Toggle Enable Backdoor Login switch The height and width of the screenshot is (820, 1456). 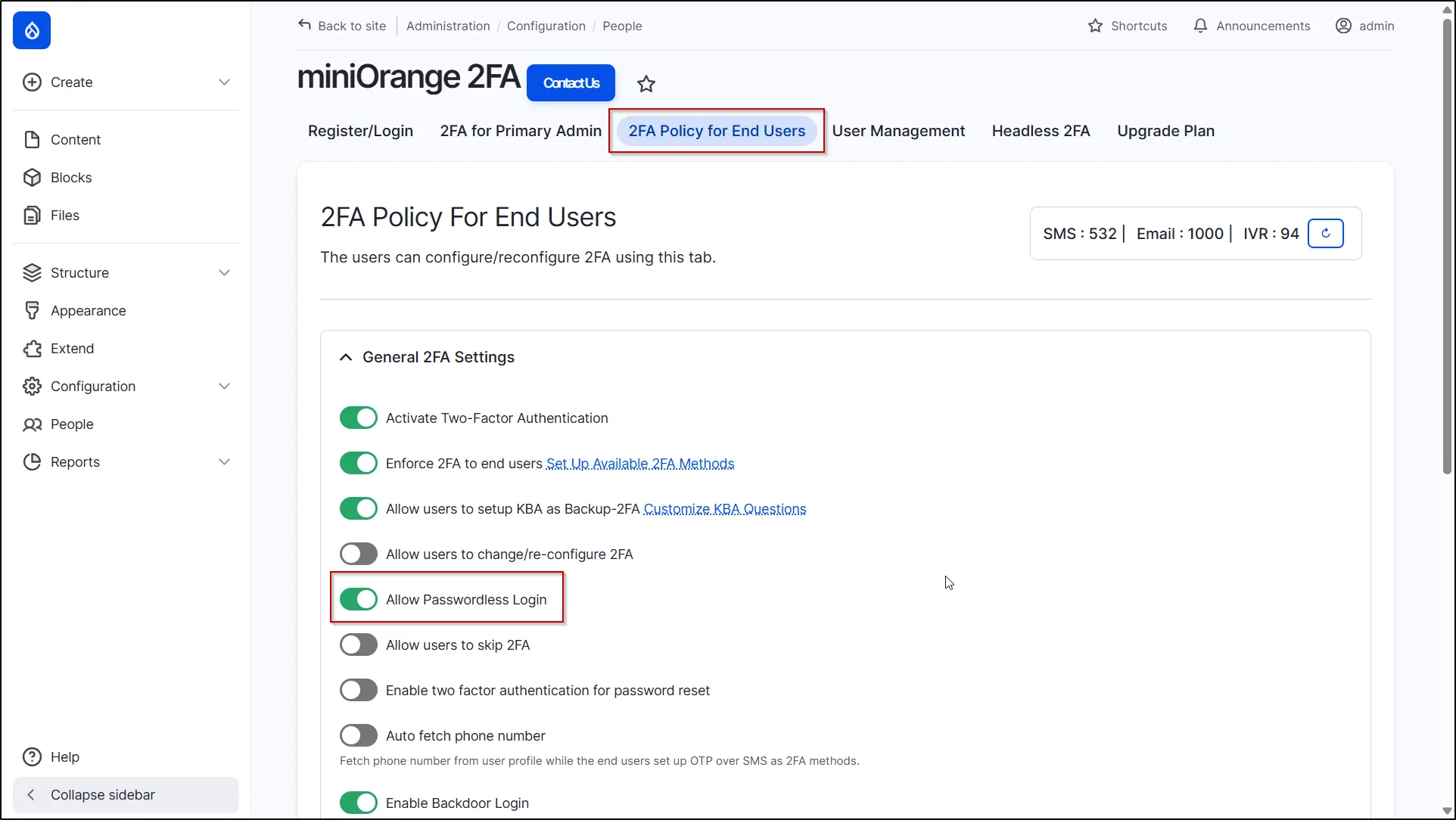point(358,803)
